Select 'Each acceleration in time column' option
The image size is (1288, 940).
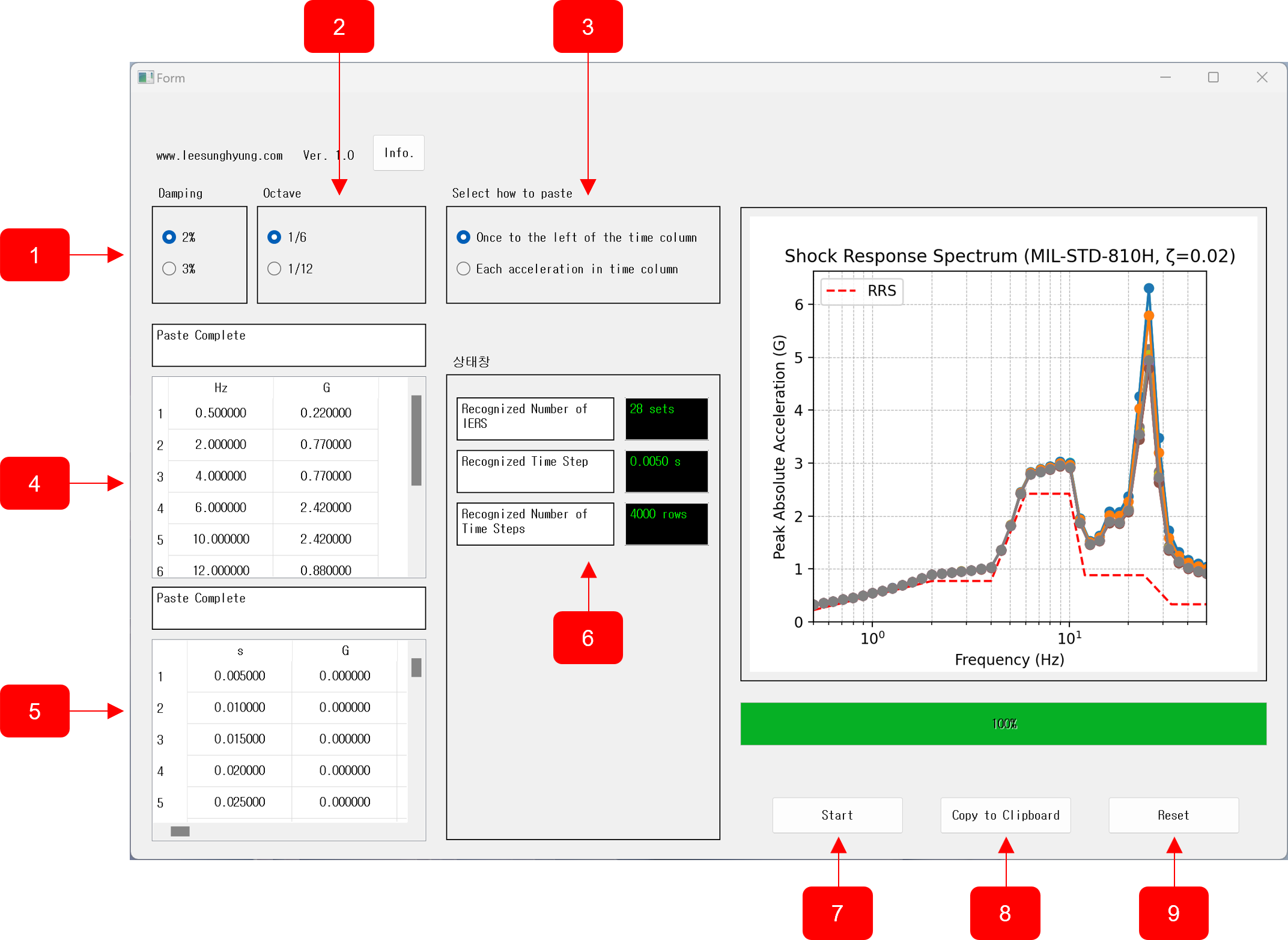tap(463, 269)
